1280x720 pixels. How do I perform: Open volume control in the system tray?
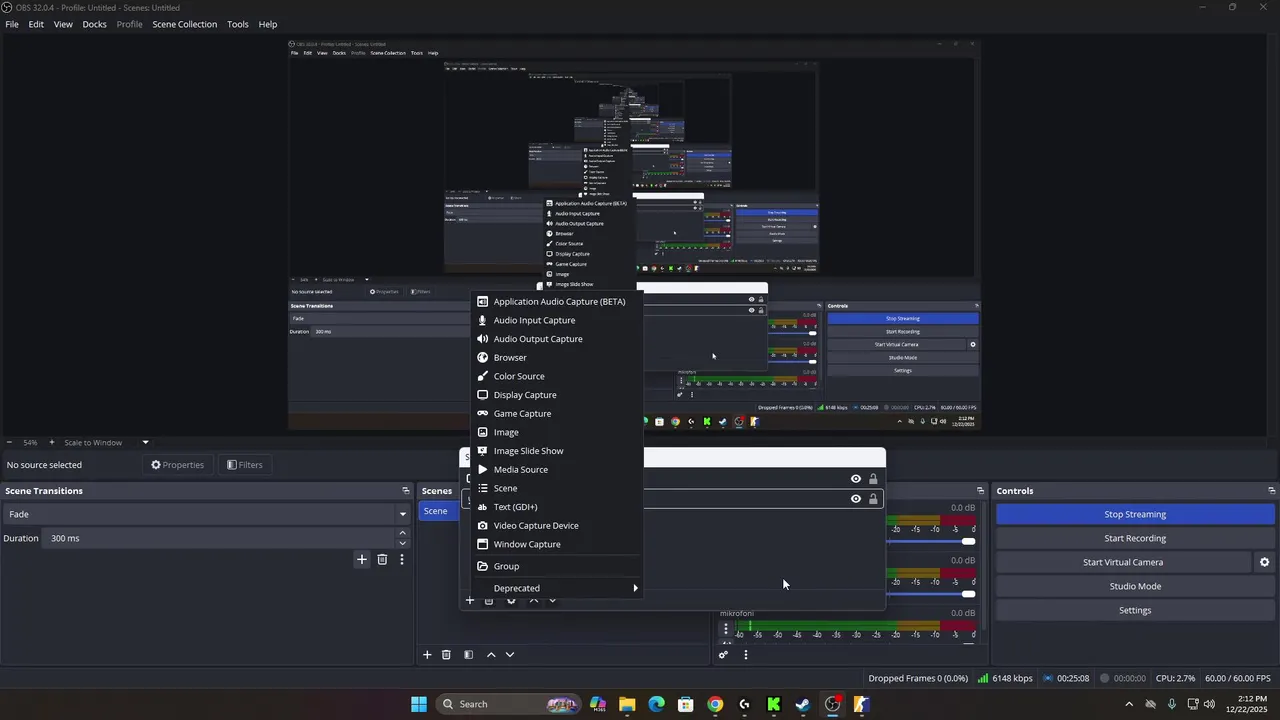click(1209, 704)
